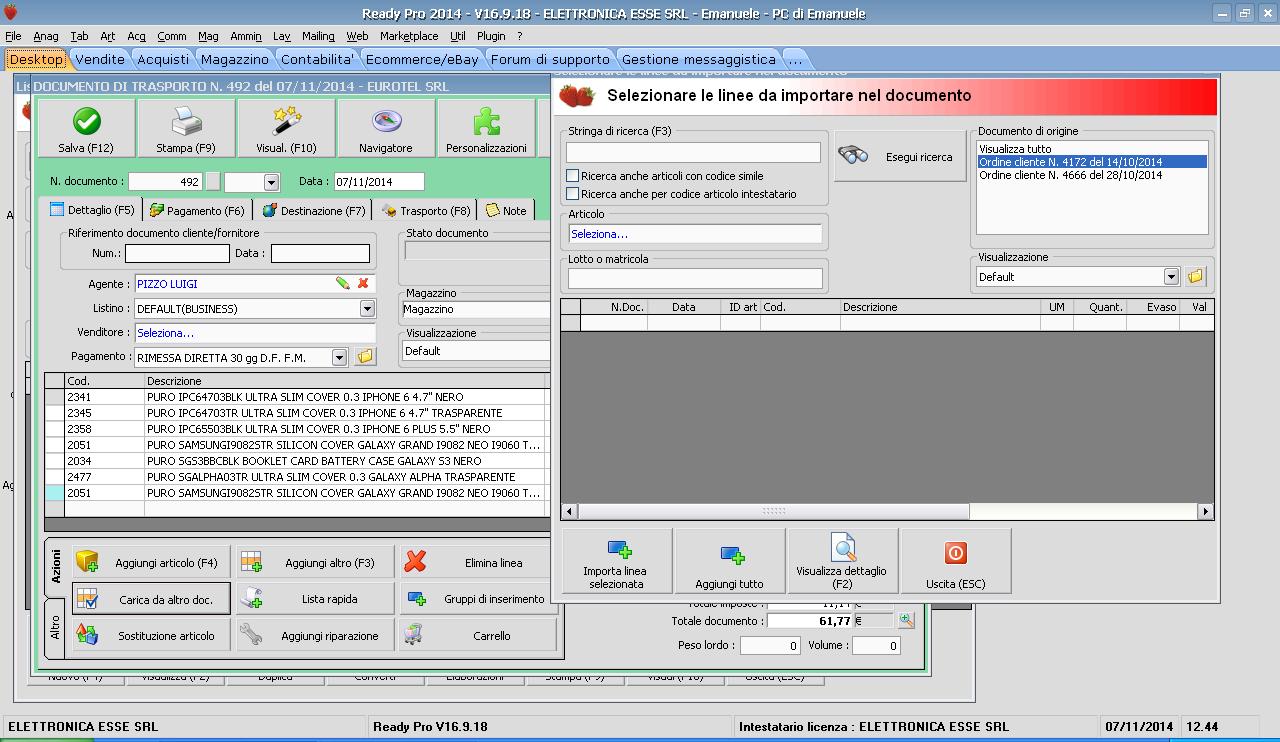Click the Stringa di ricerca input field
1280x742 pixels.
point(693,152)
